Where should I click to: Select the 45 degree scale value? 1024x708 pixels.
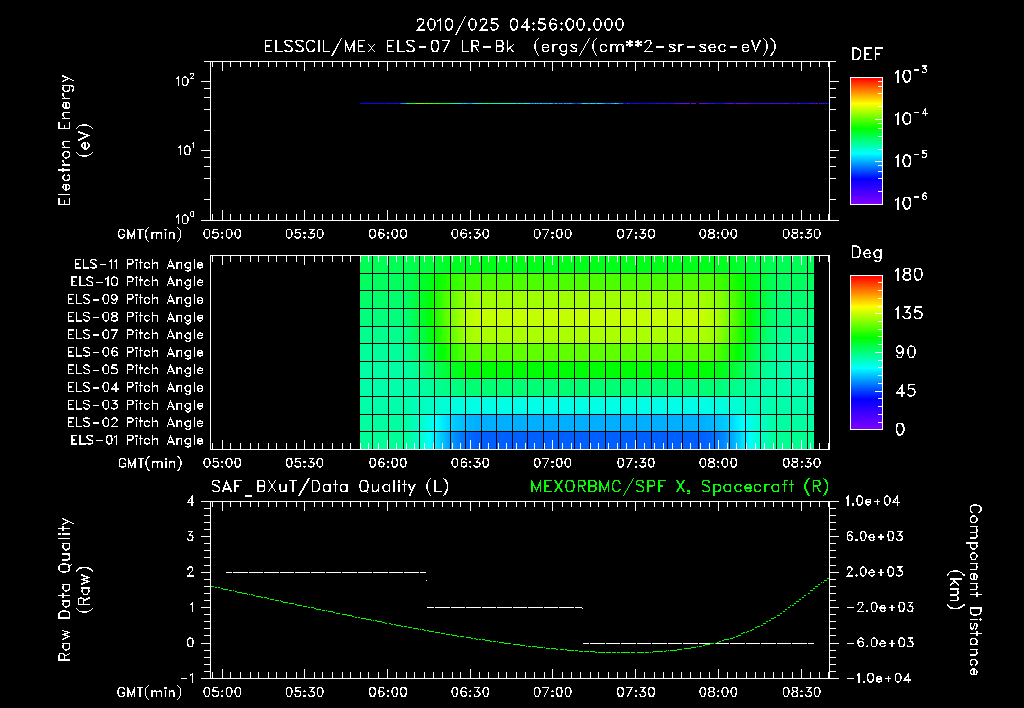906,391
